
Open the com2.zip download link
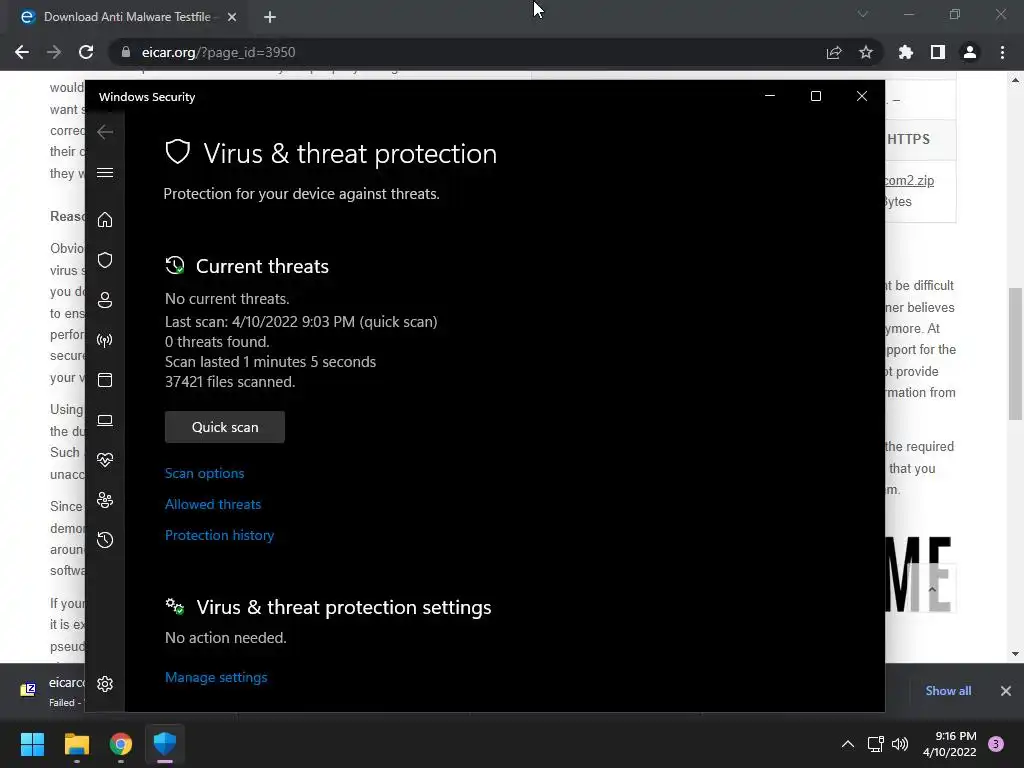coord(910,180)
